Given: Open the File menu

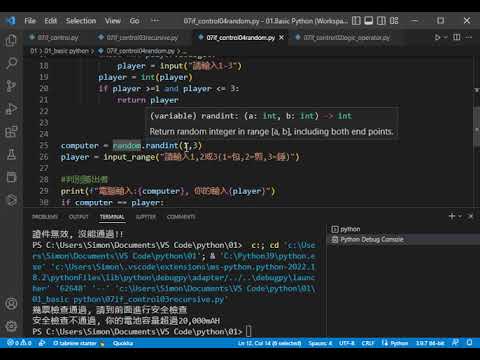Looking at the screenshot, I should pyautogui.click(x=30, y=21).
